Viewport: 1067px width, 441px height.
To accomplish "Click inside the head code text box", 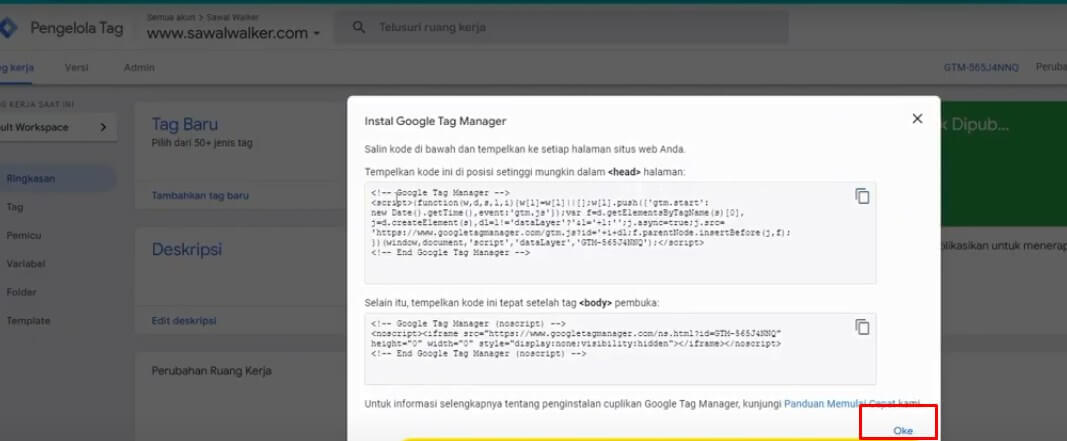I will point(620,233).
